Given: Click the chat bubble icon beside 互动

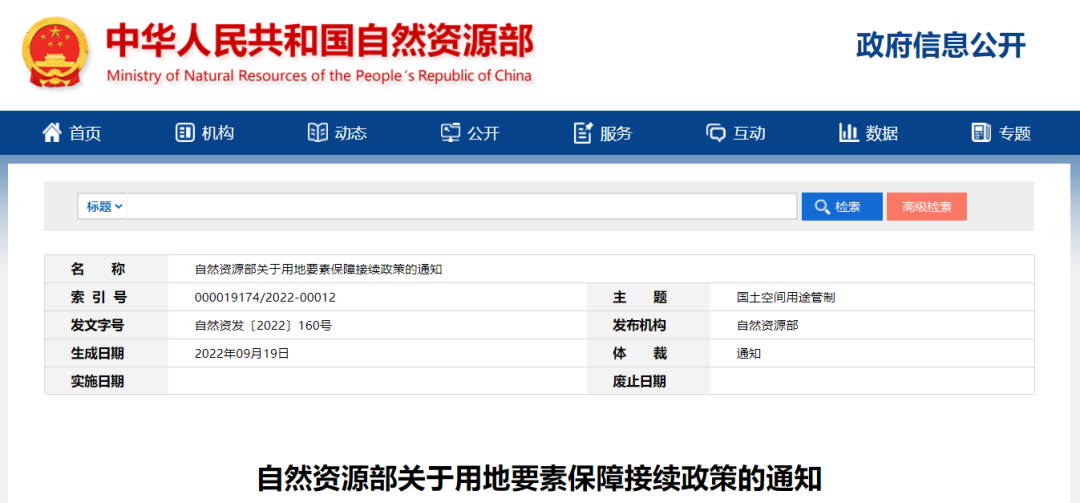Looking at the screenshot, I should [716, 133].
